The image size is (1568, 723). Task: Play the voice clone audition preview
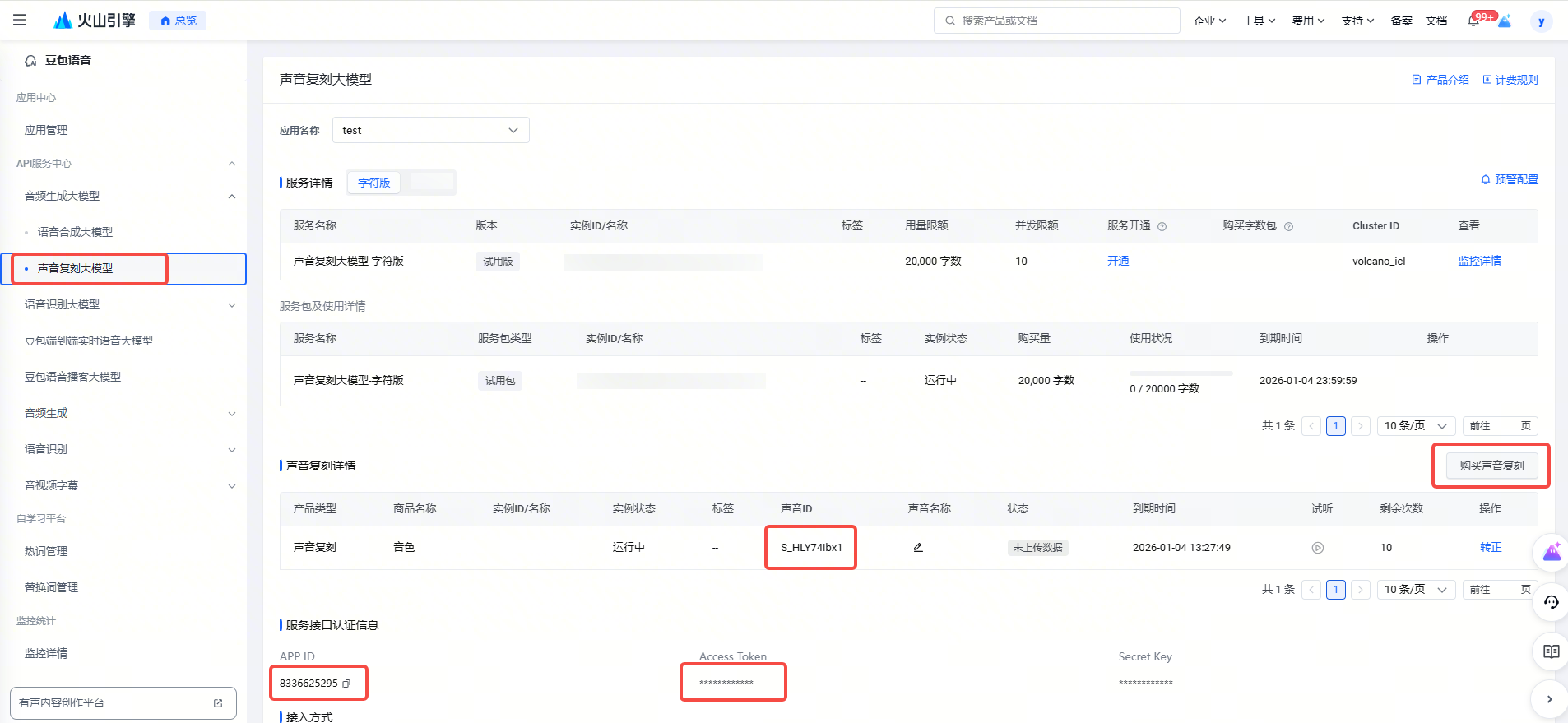pyautogui.click(x=1317, y=548)
